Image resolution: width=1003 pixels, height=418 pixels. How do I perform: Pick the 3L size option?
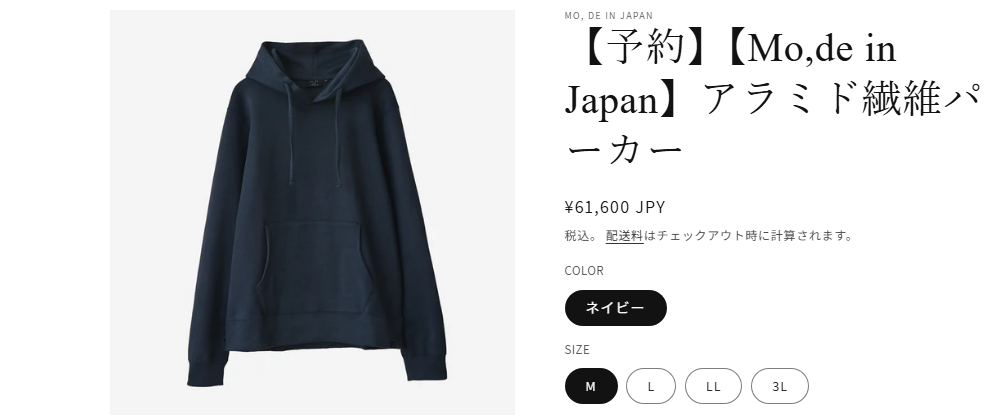pyautogui.click(x=780, y=386)
